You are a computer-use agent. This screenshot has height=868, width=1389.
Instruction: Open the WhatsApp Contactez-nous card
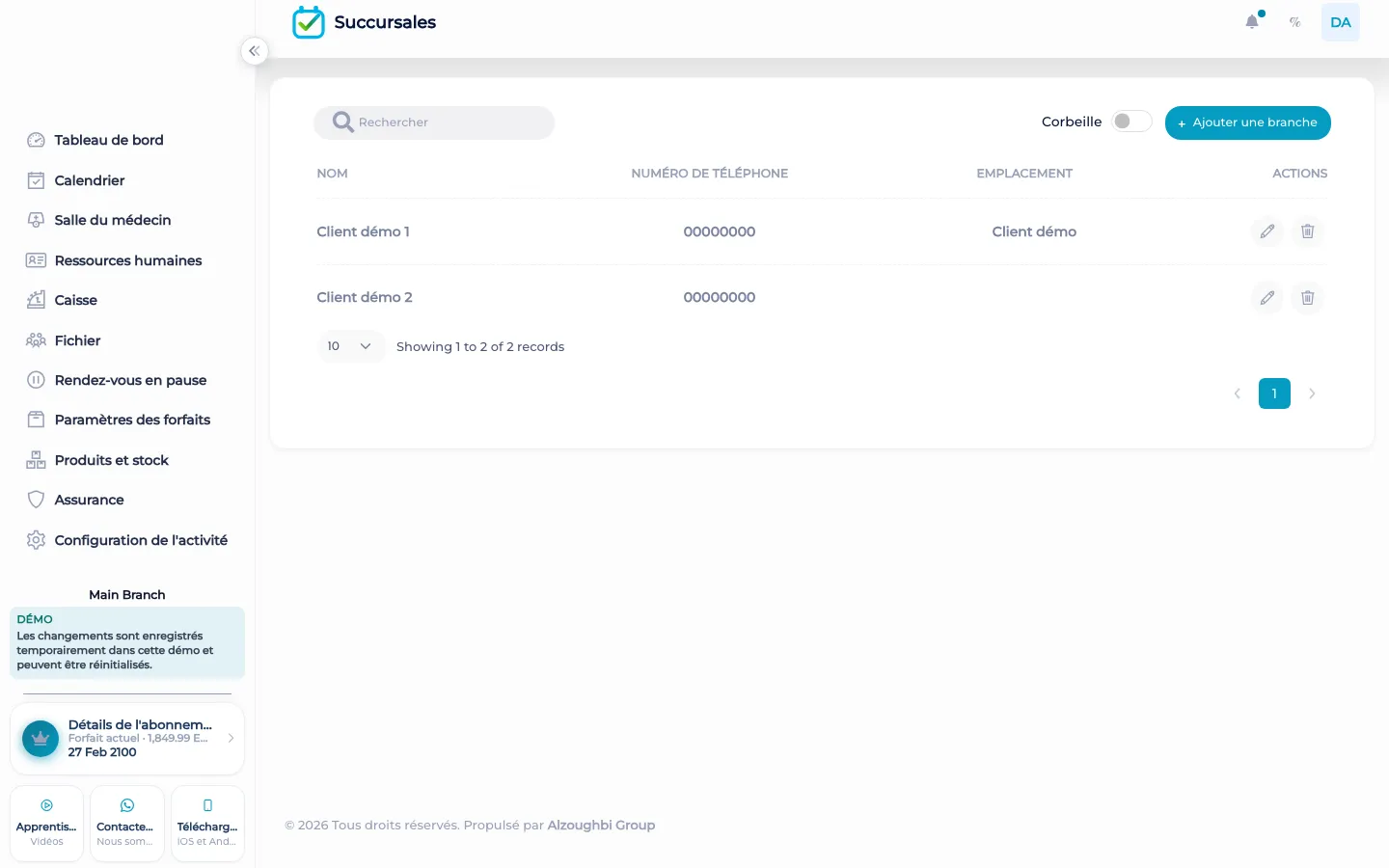[126, 824]
